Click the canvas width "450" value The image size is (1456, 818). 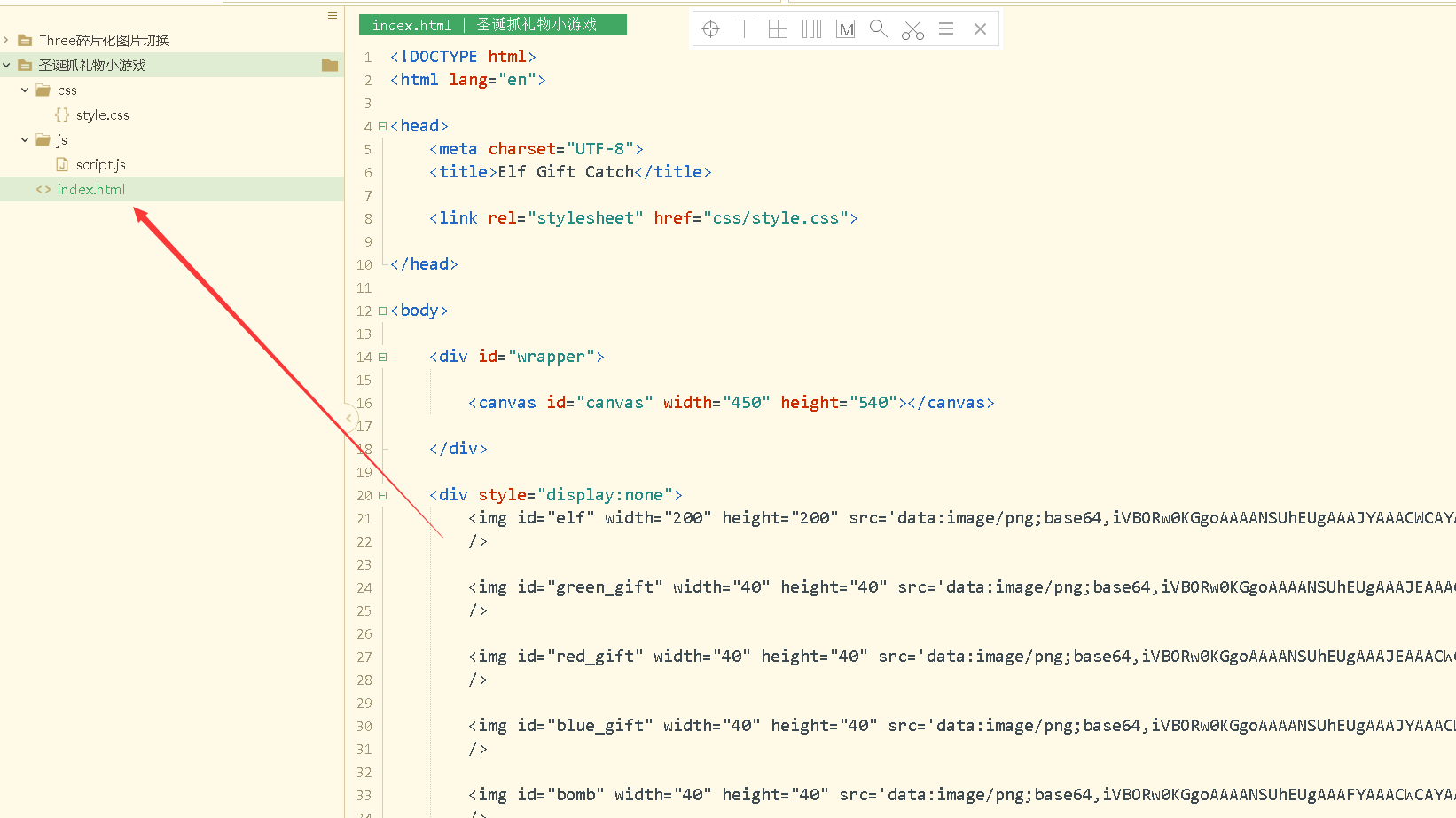pyautogui.click(x=747, y=402)
